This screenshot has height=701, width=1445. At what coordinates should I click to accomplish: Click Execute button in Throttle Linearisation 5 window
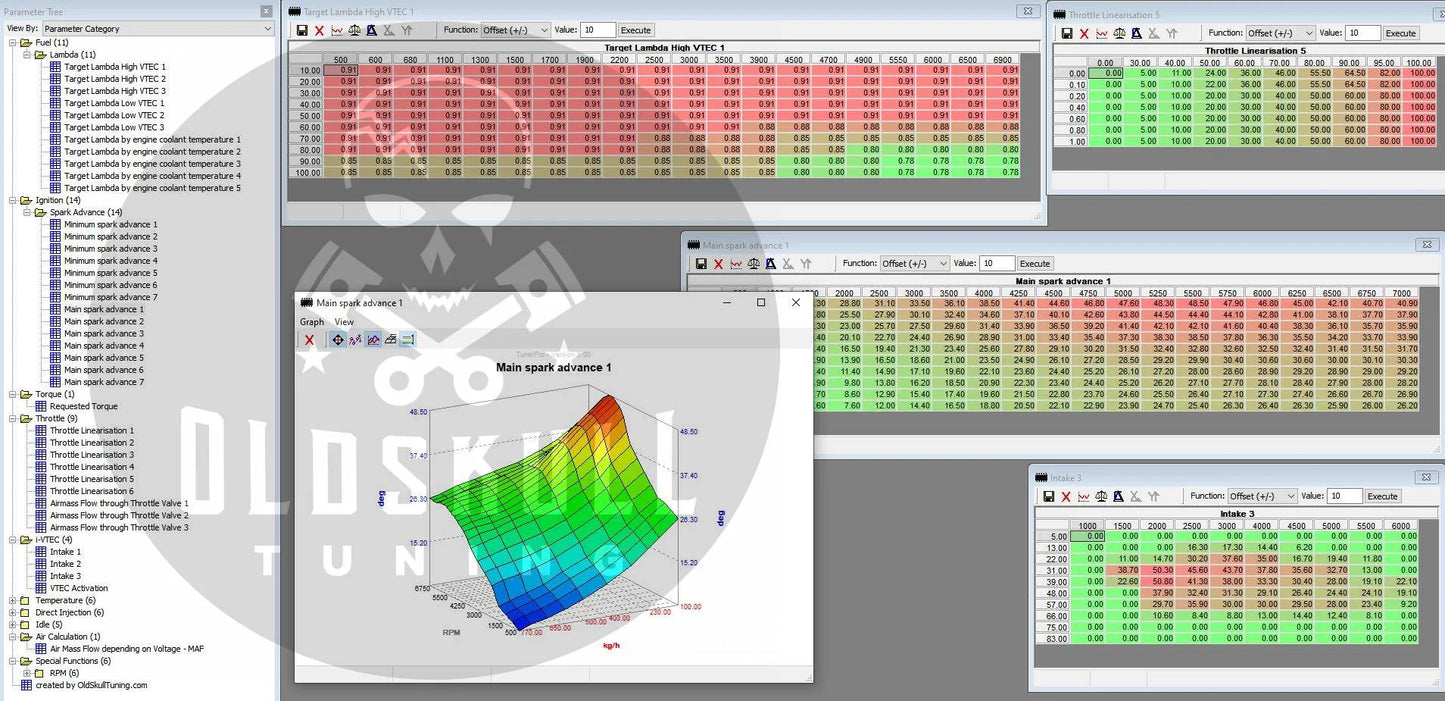pyautogui.click(x=1400, y=34)
